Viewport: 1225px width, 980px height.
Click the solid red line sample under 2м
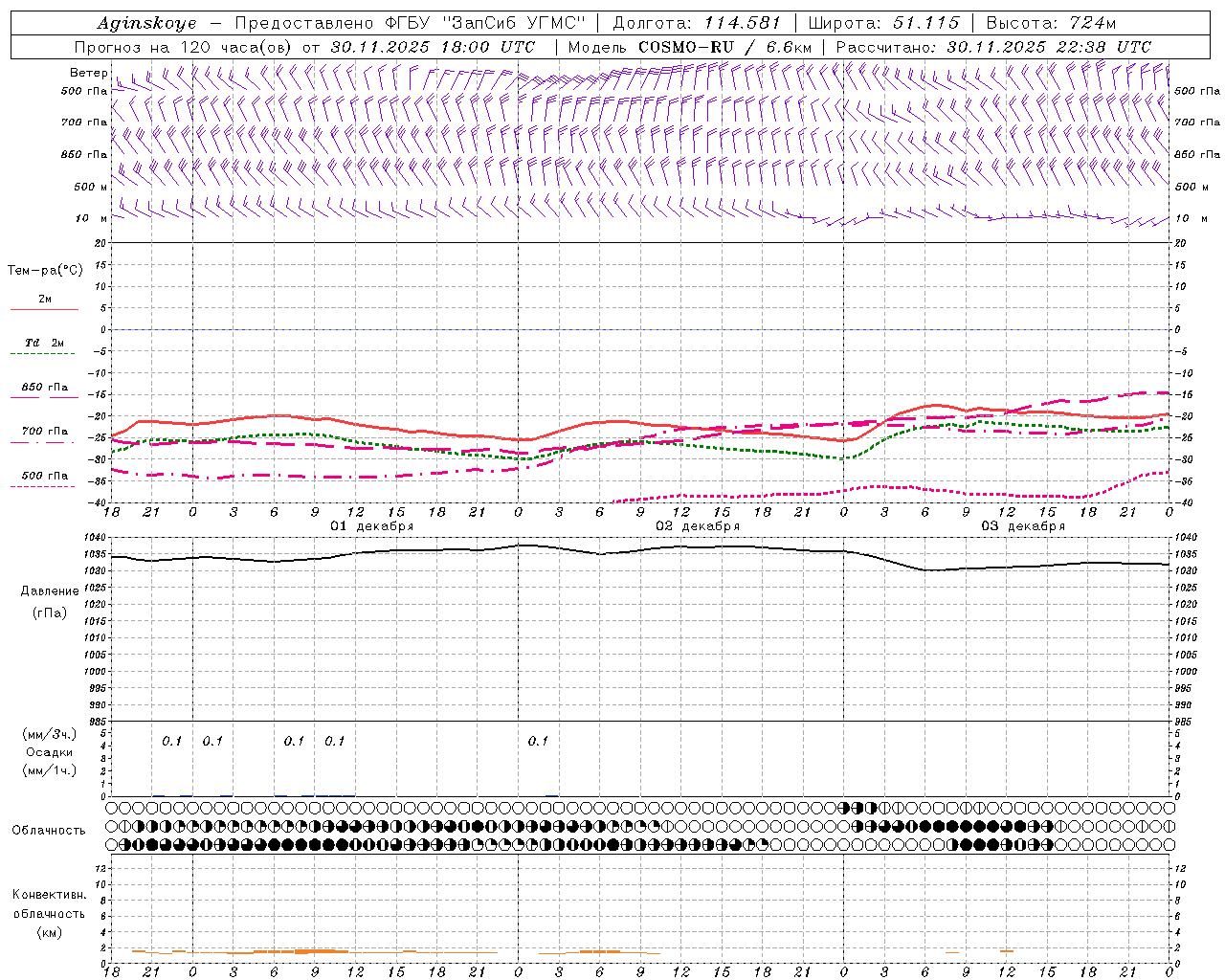[x=45, y=309]
